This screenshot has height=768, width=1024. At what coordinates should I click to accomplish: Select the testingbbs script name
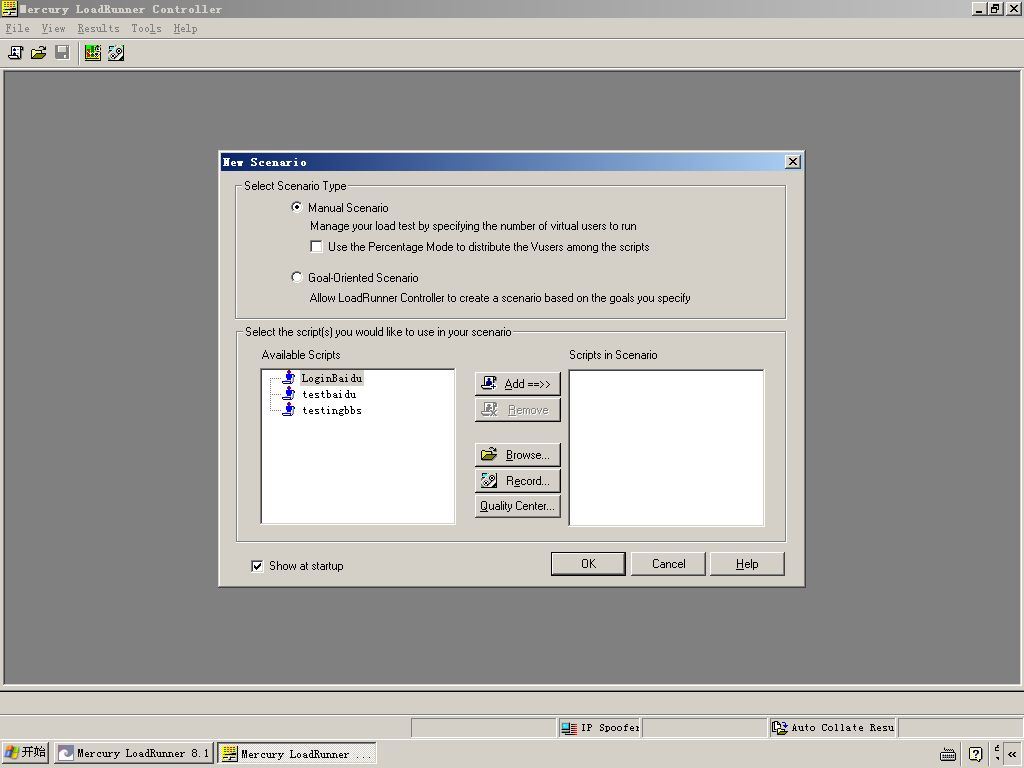click(x=332, y=411)
